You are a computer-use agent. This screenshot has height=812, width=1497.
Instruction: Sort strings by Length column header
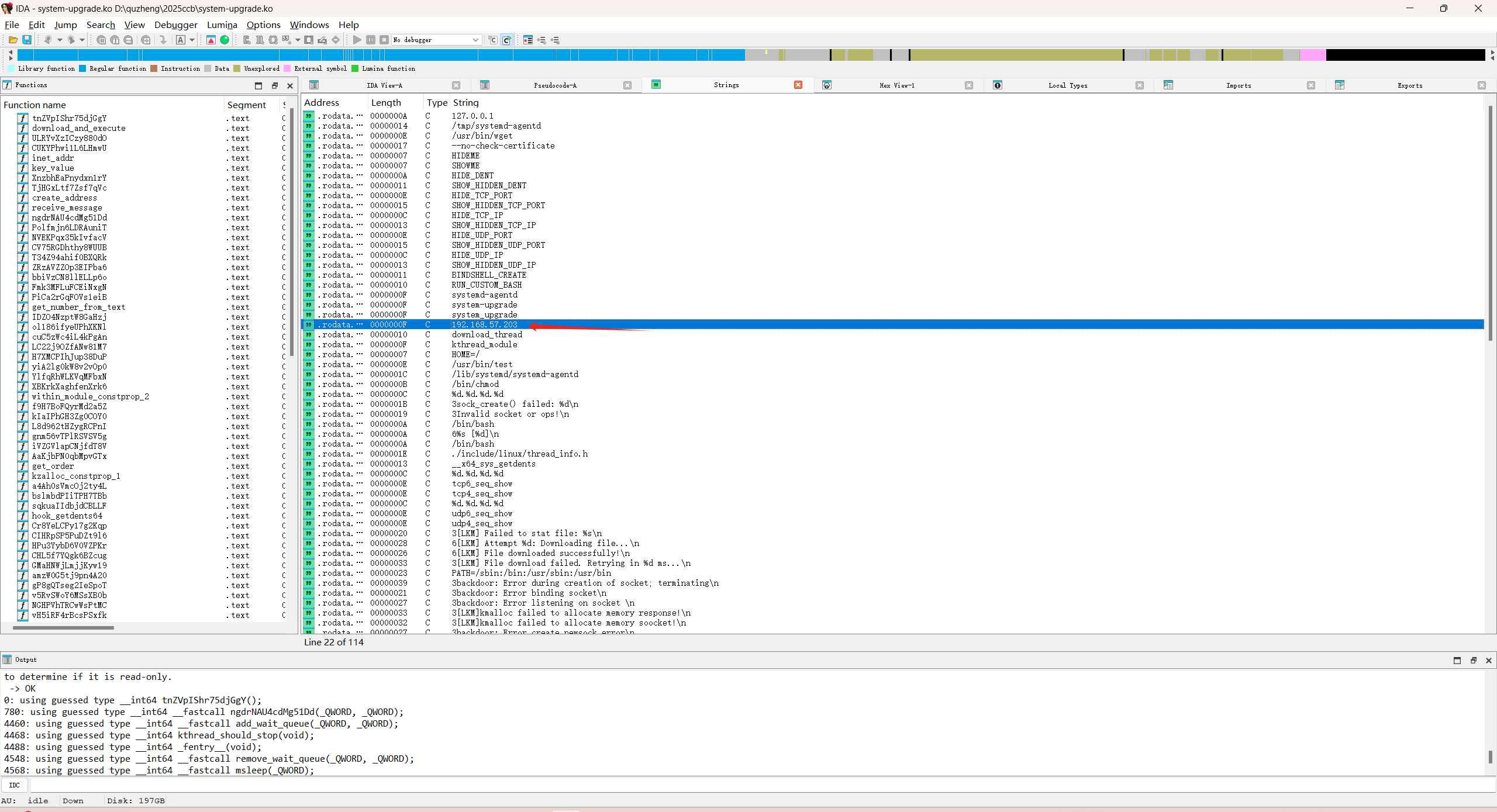pyautogui.click(x=386, y=103)
